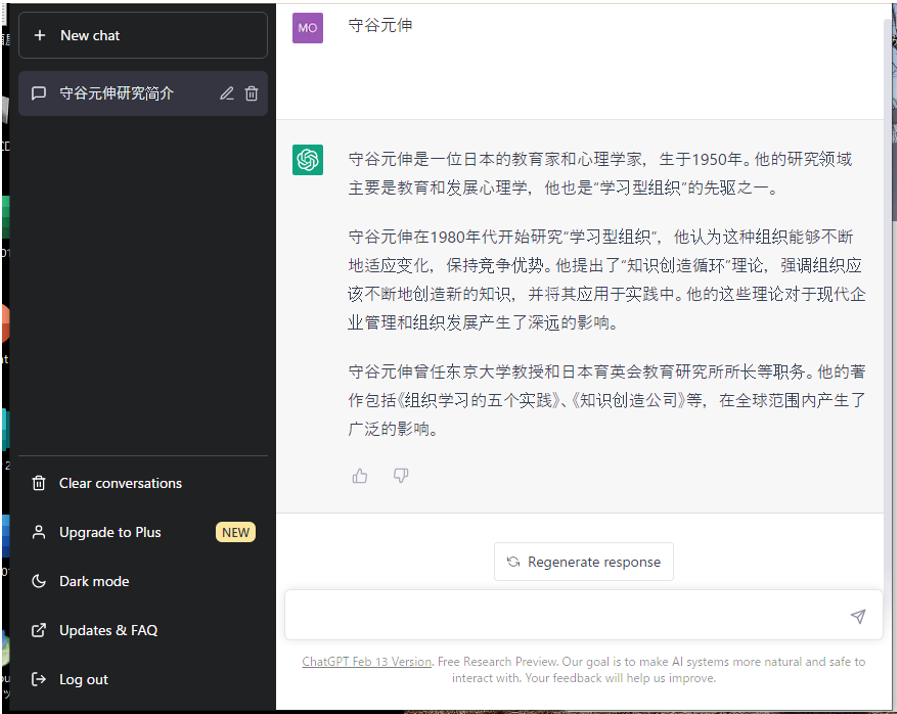
Task: Click the purple MO user avatar
Action: [308, 28]
